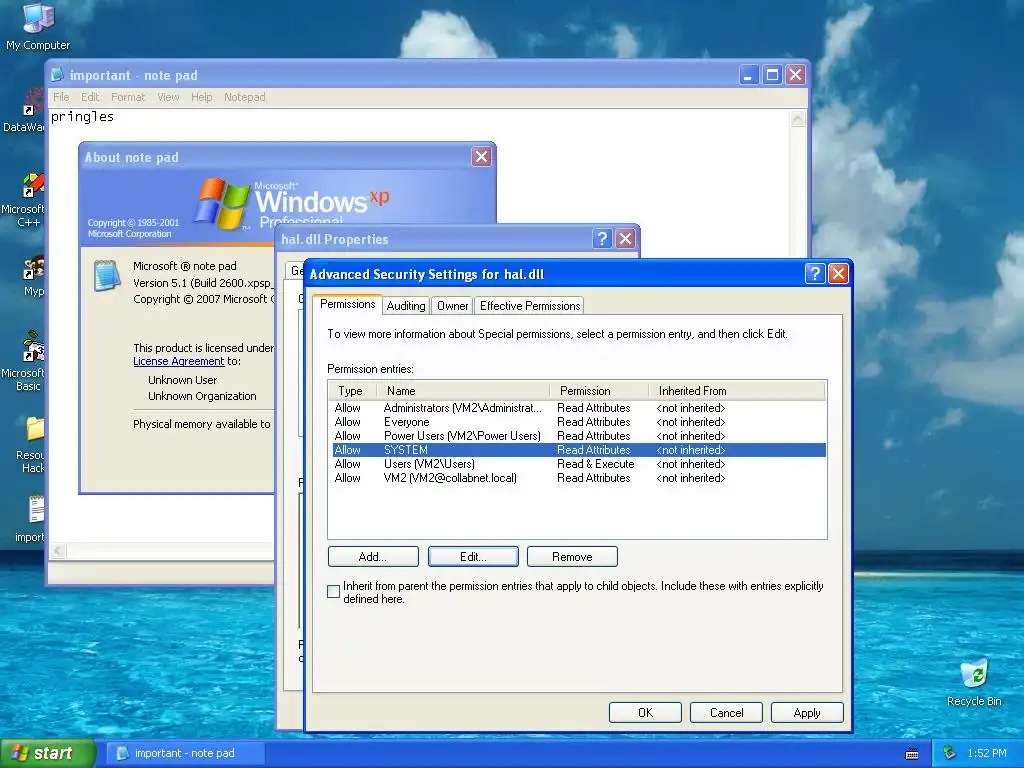The image size is (1024, 768).
Task: Toggle Inherit from parent permission entries checkbox
Action: click(x=334, y=592)
